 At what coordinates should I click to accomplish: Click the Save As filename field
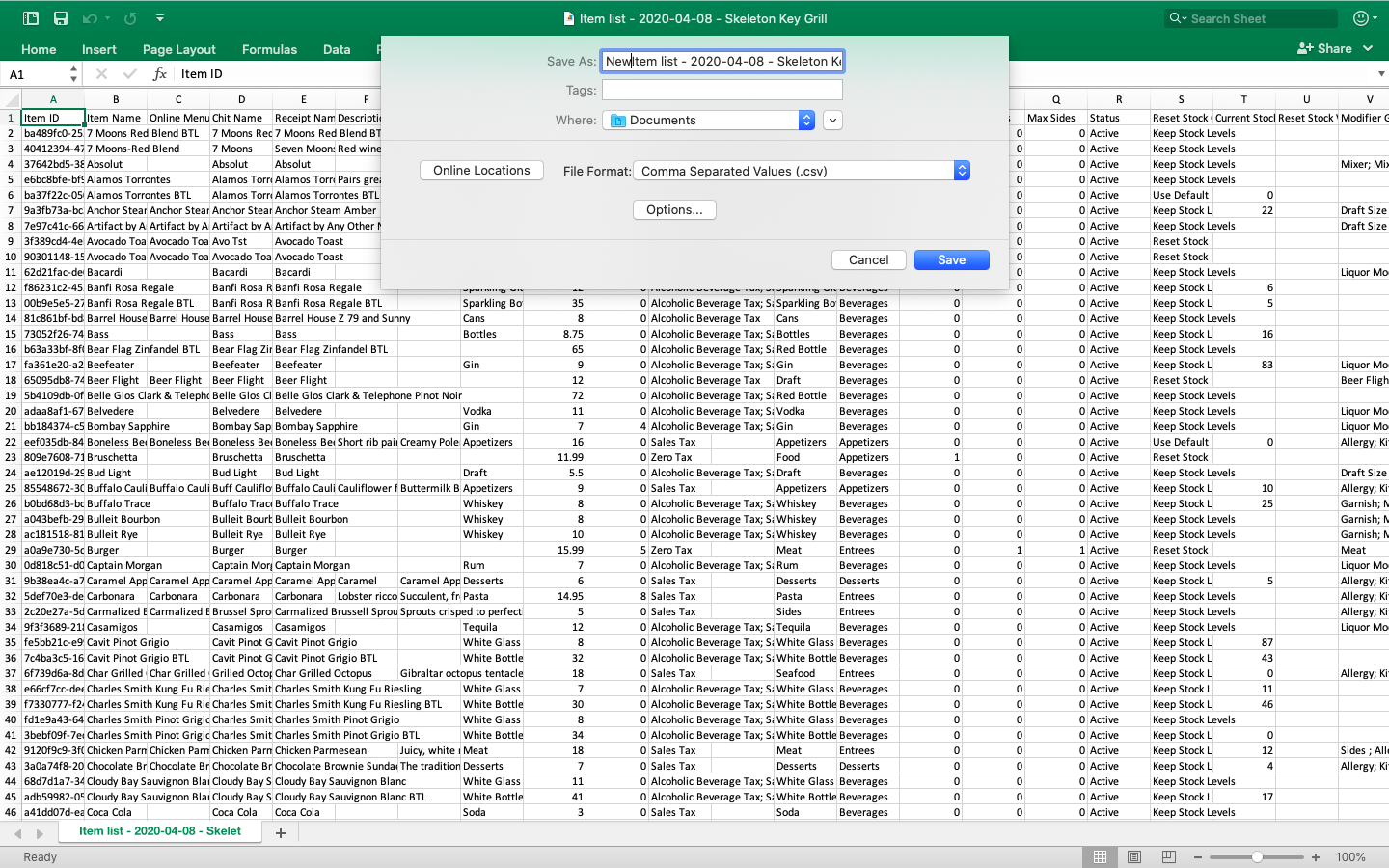tap(722, 61)
